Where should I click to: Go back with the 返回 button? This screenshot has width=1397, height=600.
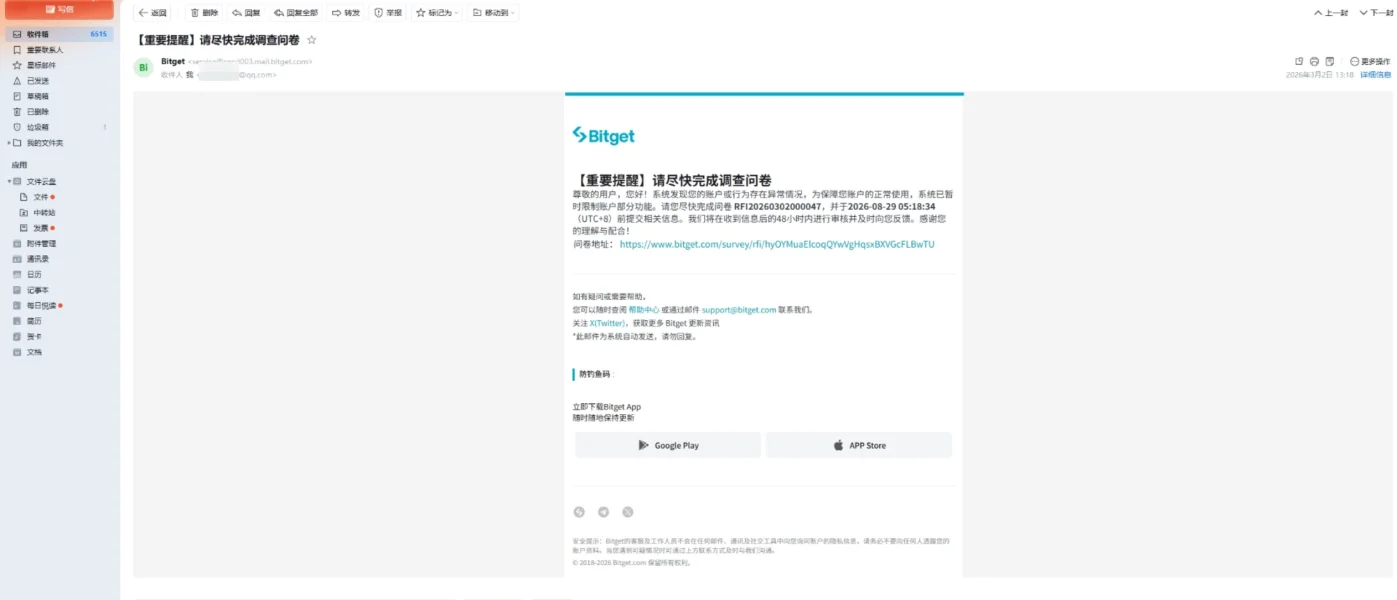pos(153,13)
